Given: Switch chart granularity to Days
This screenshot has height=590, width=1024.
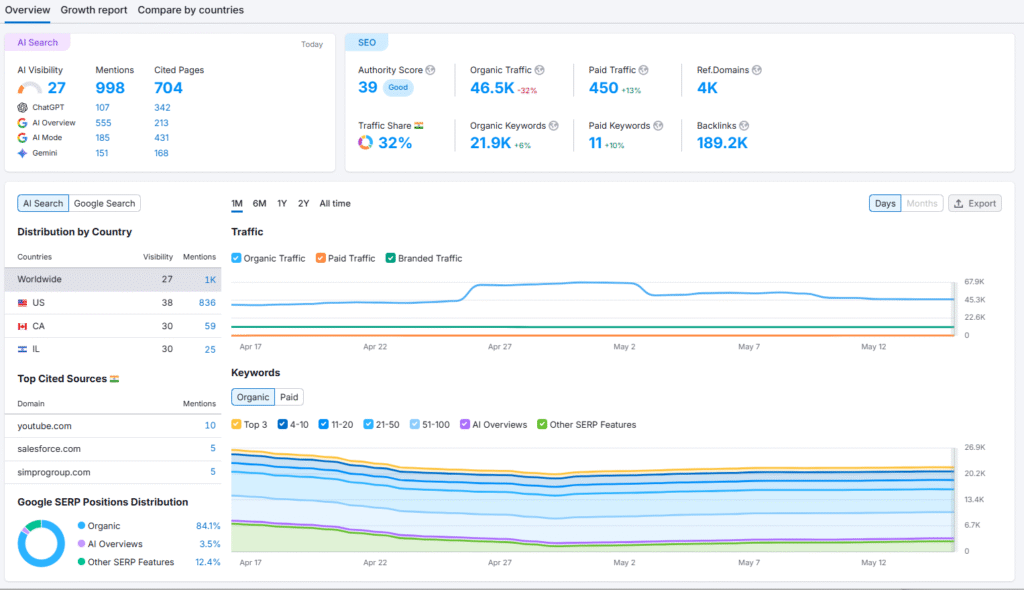Looking at the screenshot, I should click(885, 203).
